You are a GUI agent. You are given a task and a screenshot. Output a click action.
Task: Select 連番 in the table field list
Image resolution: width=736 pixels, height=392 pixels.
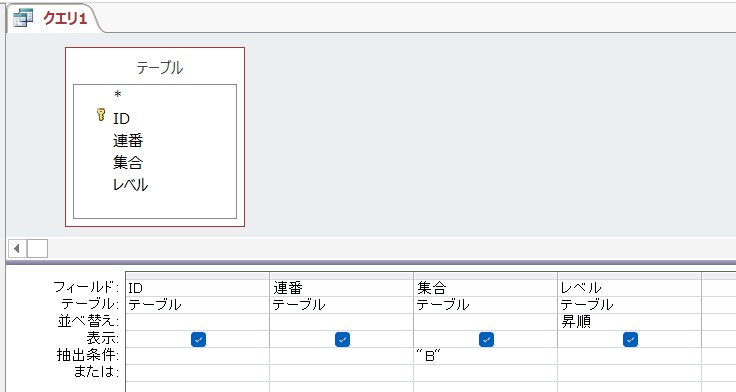coord(128,140)
